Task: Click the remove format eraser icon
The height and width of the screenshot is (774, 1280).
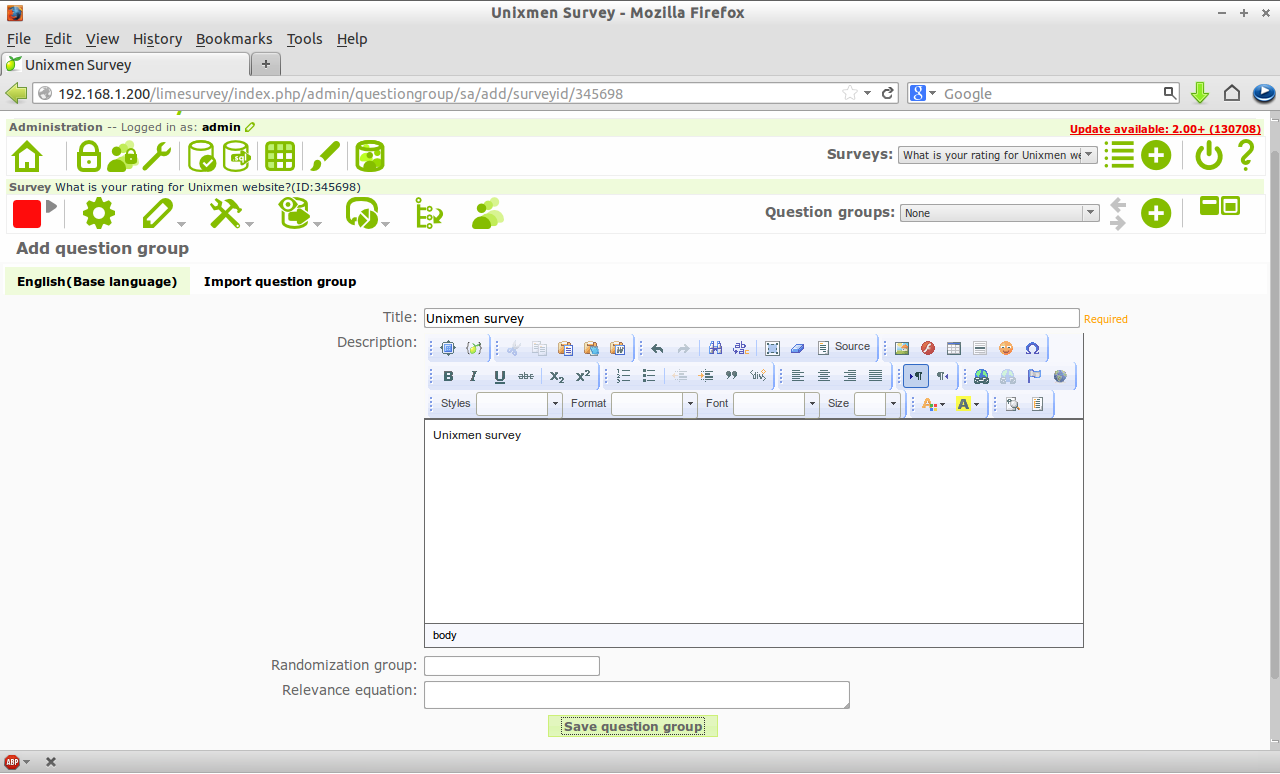Action: coord(797,348)
